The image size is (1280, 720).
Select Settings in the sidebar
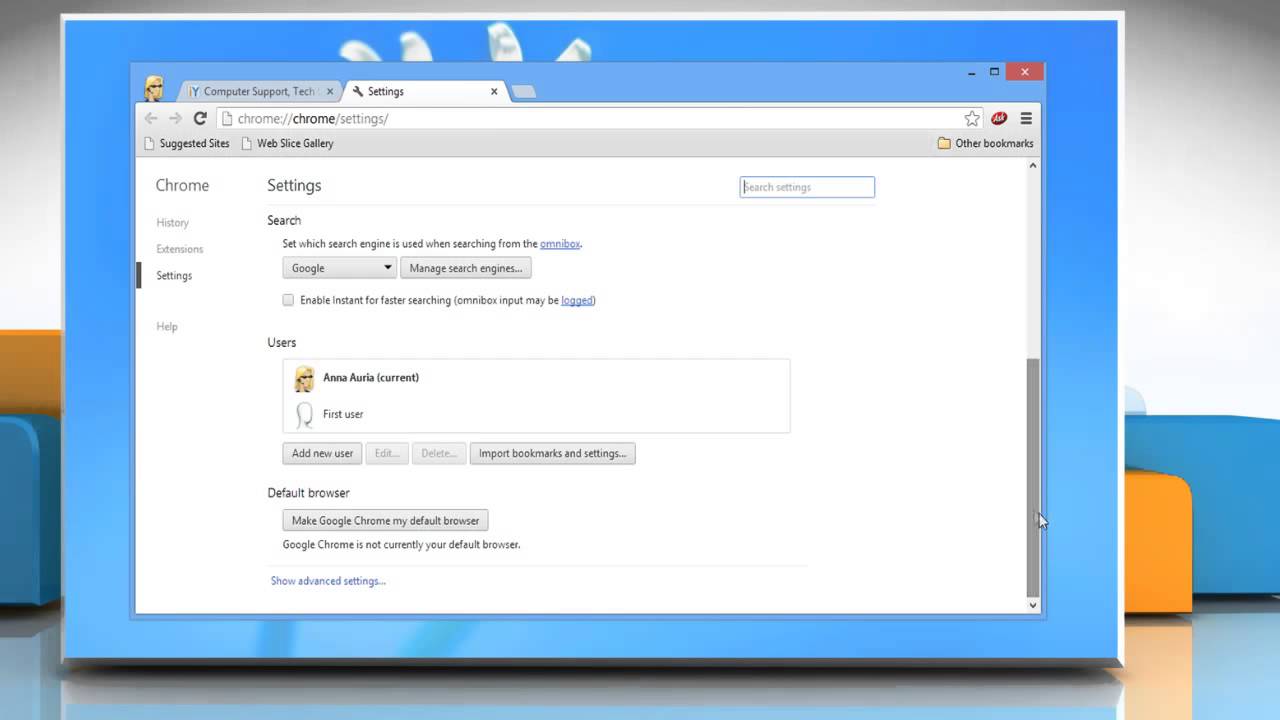174,275
